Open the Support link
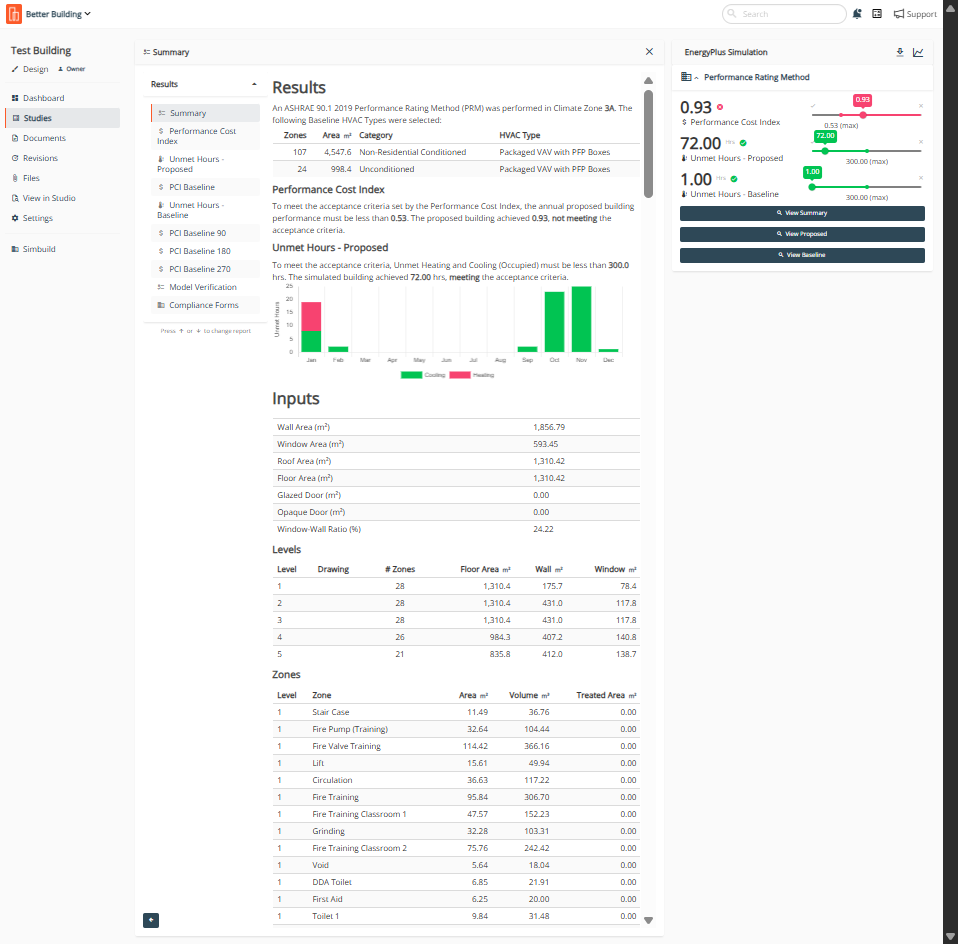The height and width of the screenshot is (944, 958). pyautogui.click(x=915, y=14)
